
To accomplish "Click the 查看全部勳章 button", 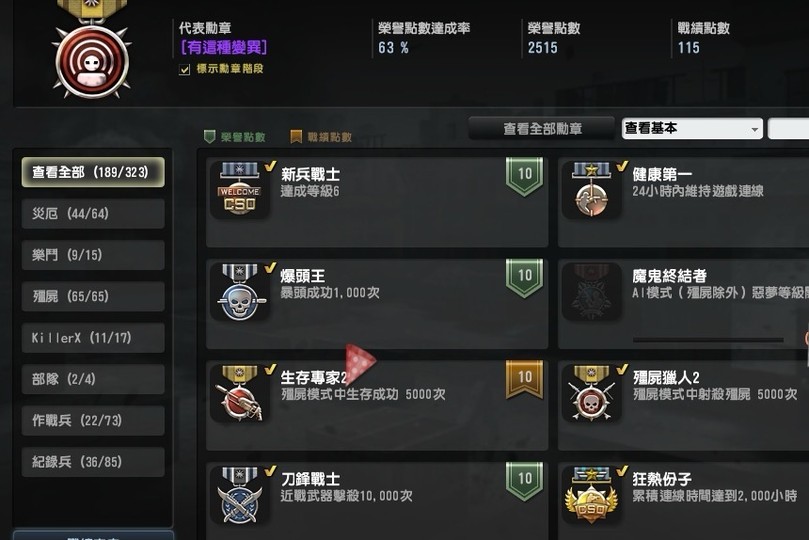I will click(542, 128).
